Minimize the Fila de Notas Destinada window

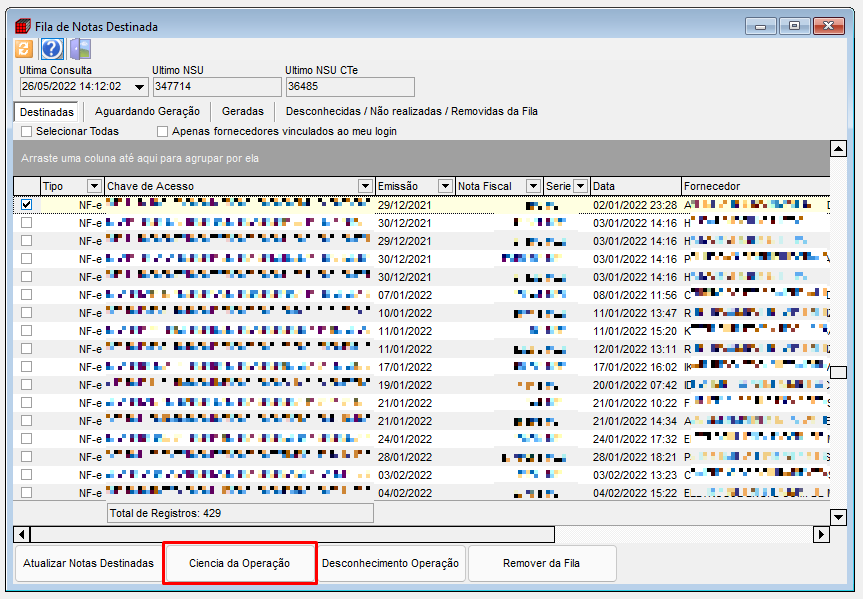click(x=761, y=26)
